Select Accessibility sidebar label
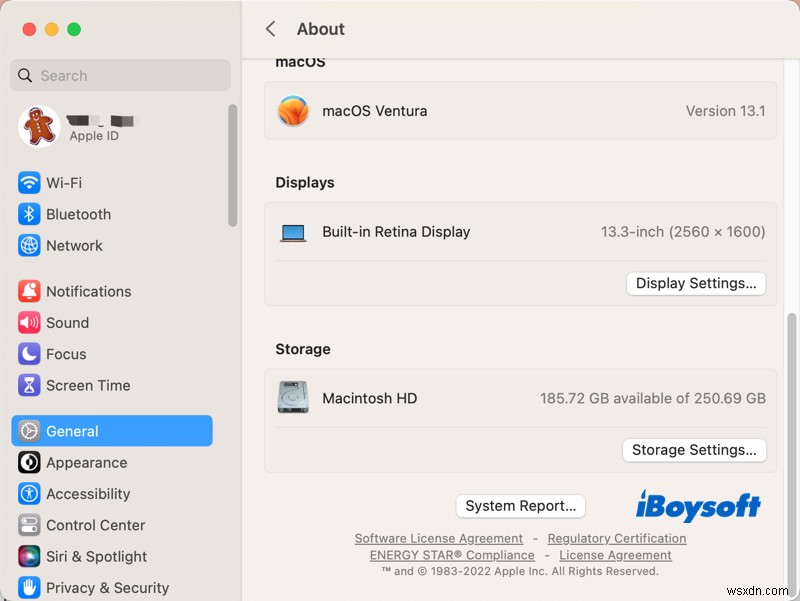This screenshot has width=800, height=601. coord(88,494)
